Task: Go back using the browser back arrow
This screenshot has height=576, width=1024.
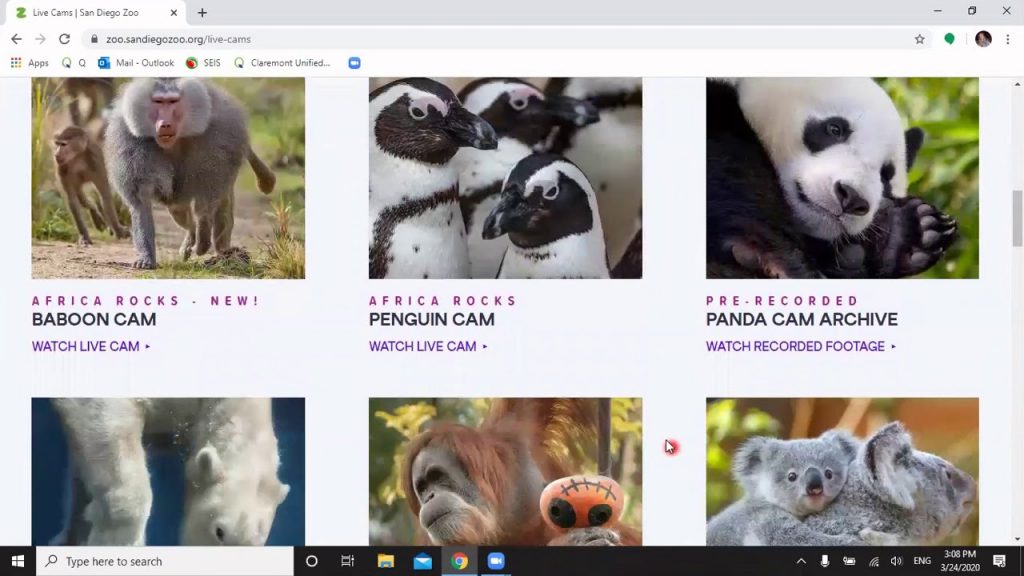Action: tap(16, 39)
